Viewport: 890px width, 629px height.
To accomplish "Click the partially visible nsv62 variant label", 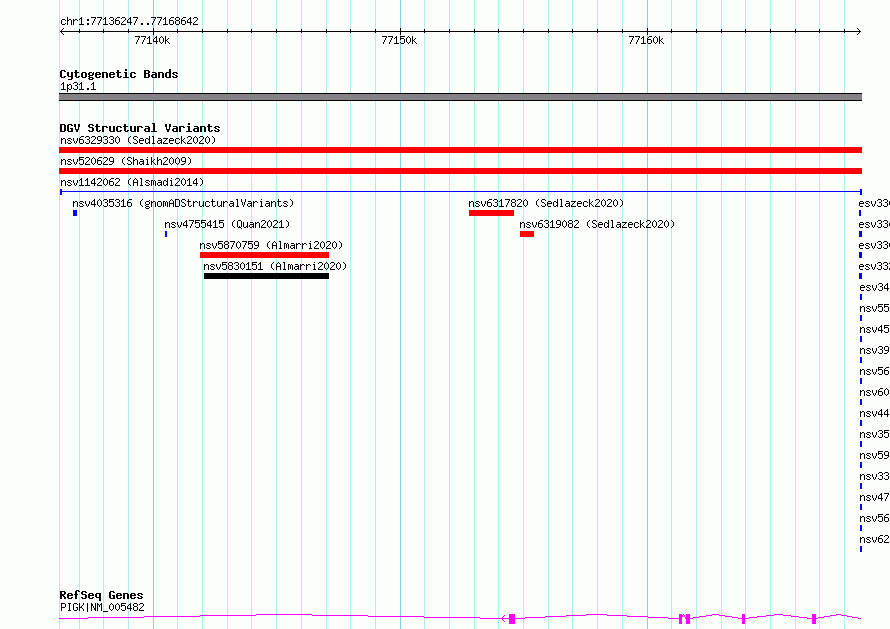I will coord(874,539).
